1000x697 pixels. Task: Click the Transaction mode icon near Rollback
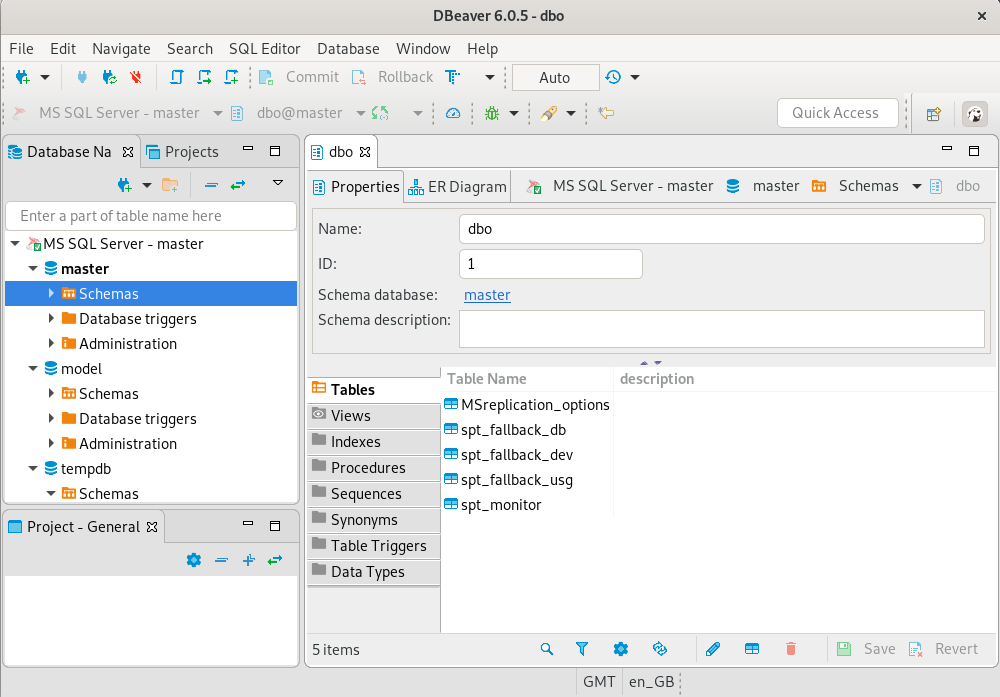click(452, 77)
